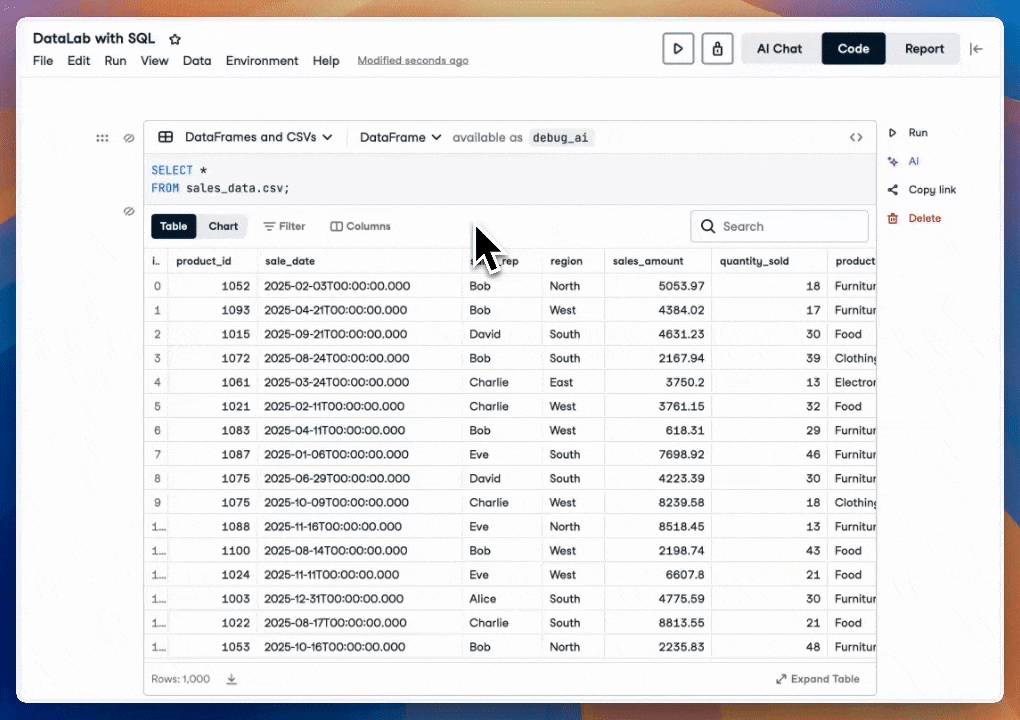Click the Filter lines icon
The width and height of the screenshot is (1020, 720).
(x=269, y=226)
